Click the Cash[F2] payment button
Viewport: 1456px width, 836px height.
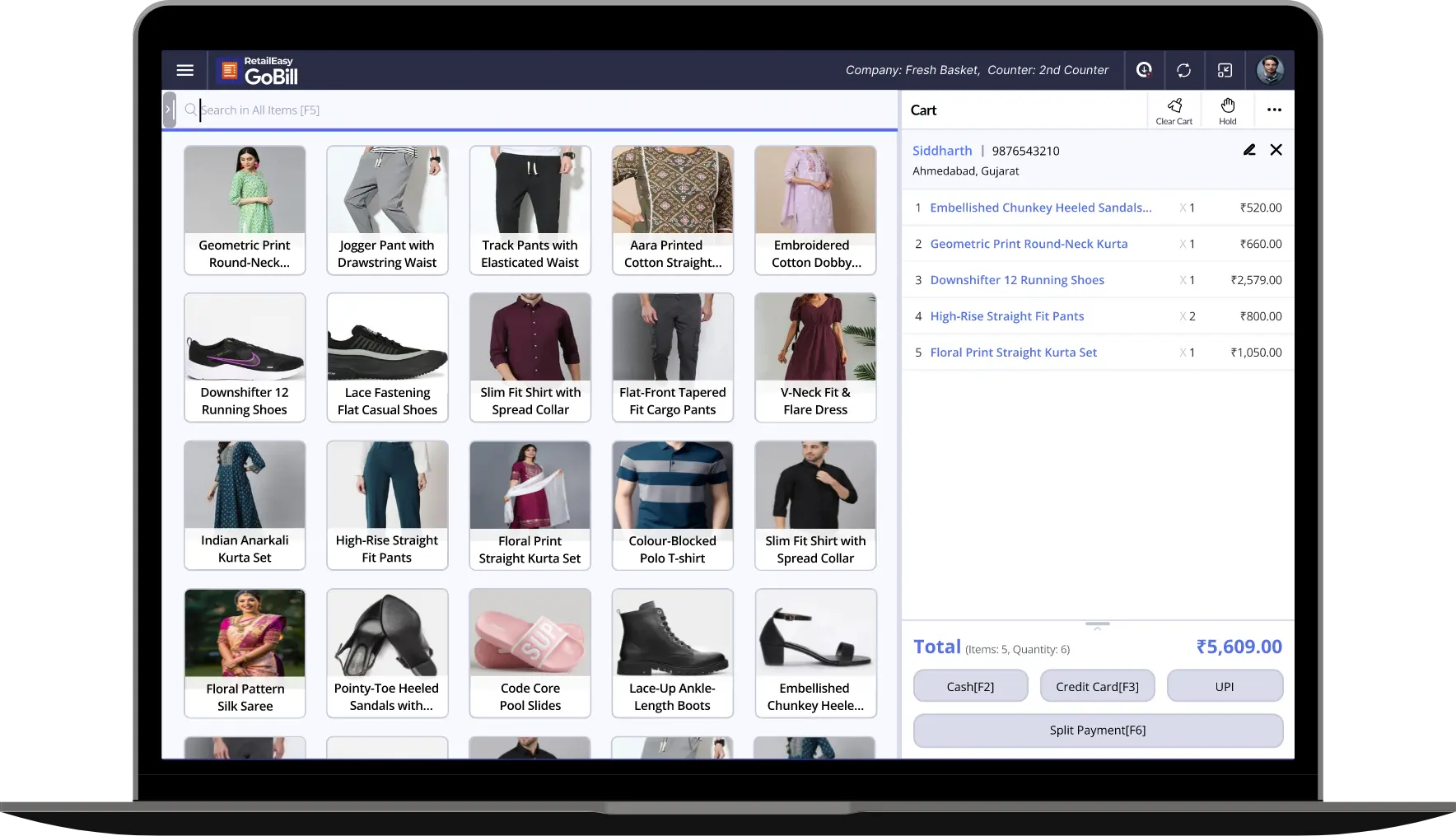[970, 685]
